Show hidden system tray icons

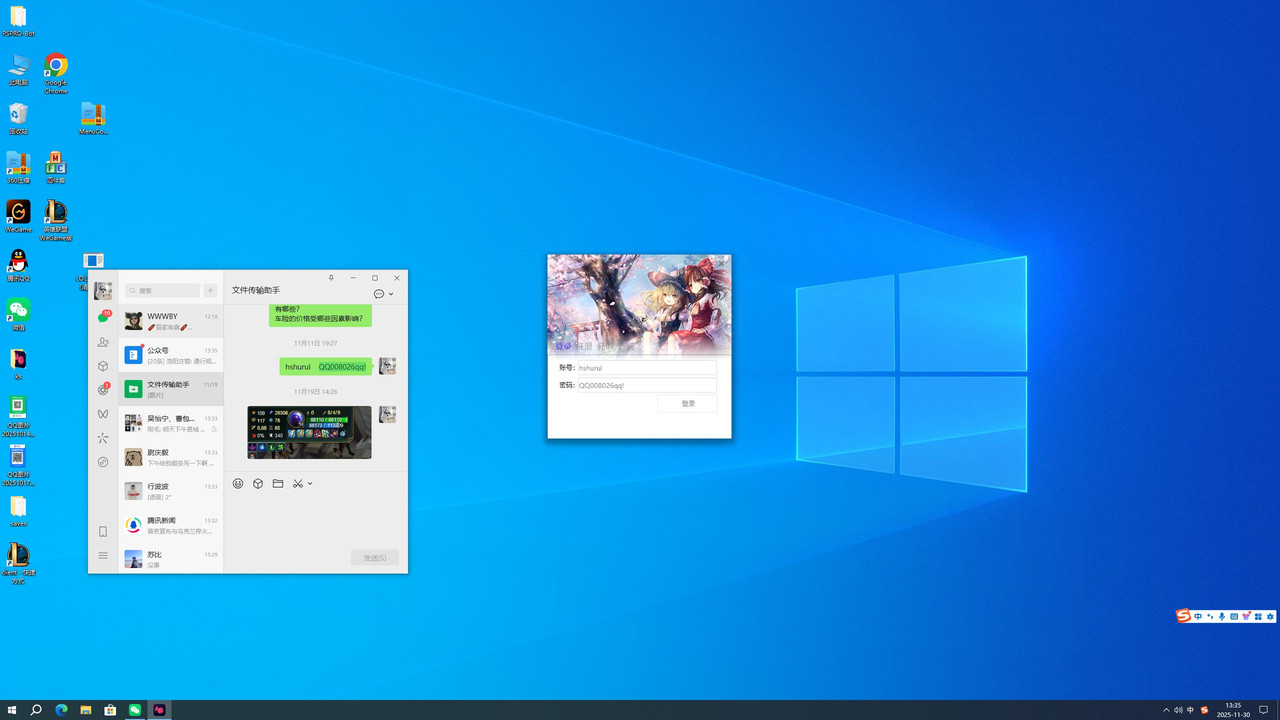click(1166, 710)
